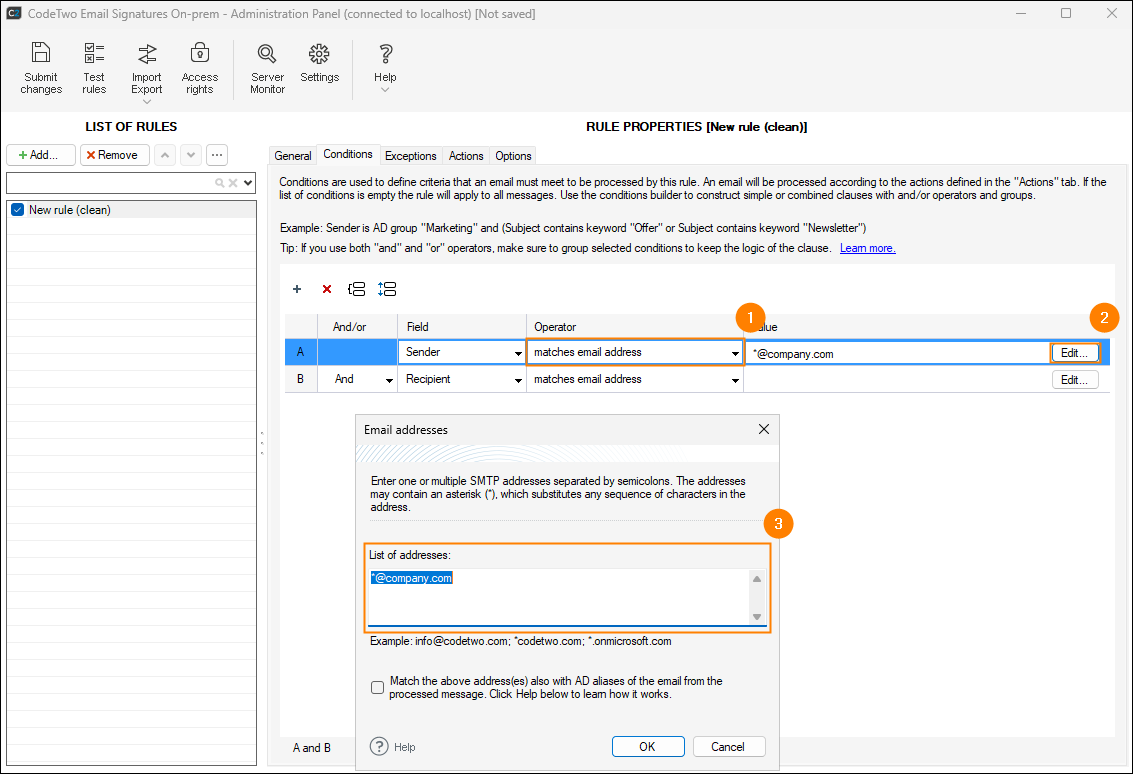Toggle the New rule (clean) checkbox
This screenshot has height=774, width=1133.
pyautogui.click(x=17, y=210)
